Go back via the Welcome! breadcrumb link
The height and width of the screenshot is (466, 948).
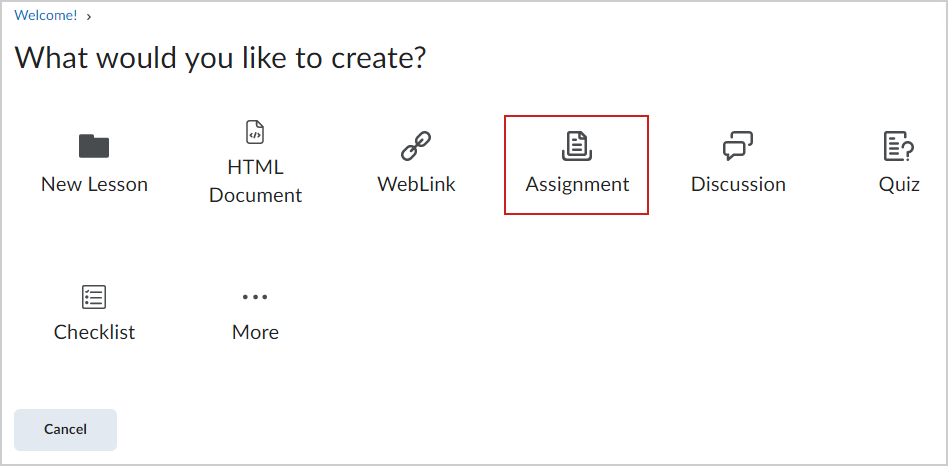tap(46, 16)
